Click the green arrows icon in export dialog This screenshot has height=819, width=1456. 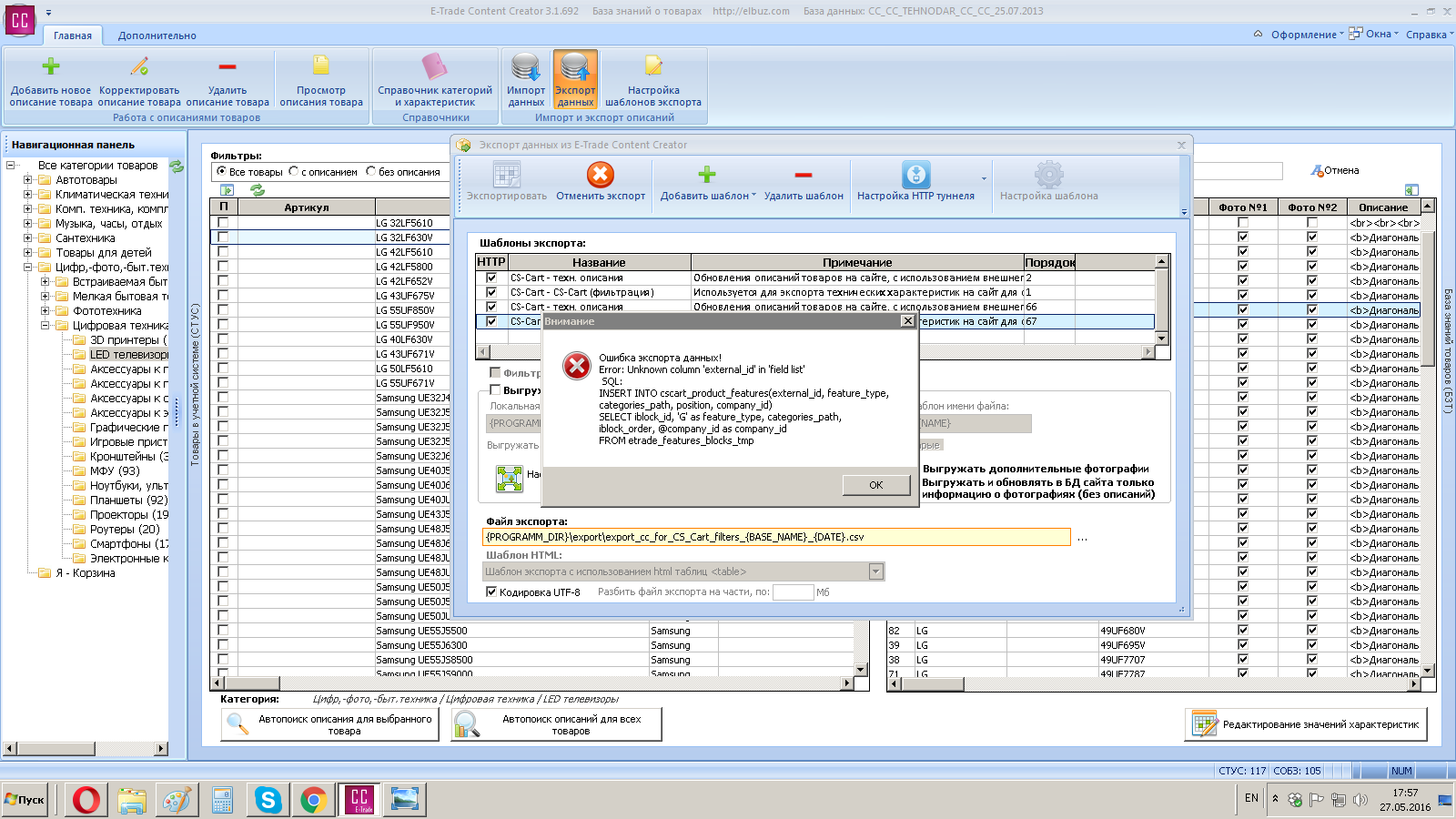pos(510,479)
